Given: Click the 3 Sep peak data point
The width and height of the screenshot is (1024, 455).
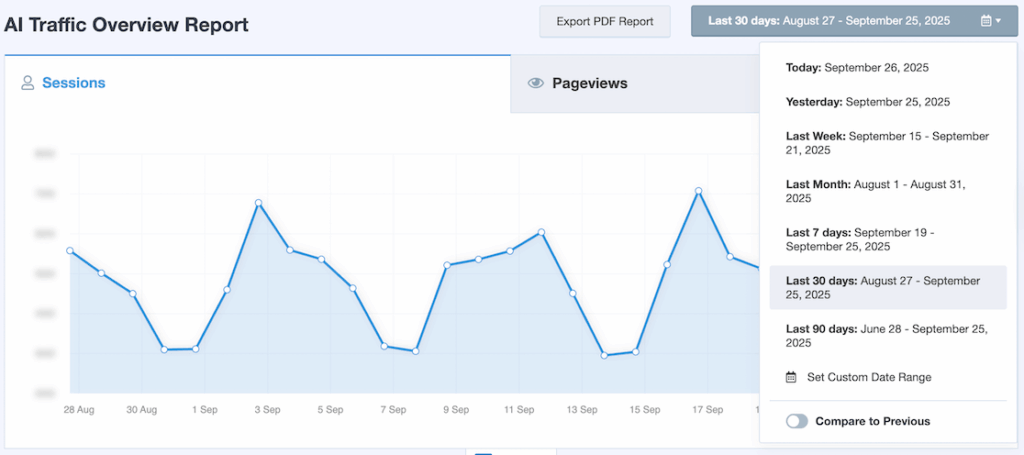Looking at the screenshot, I should (x=259, y=203).
